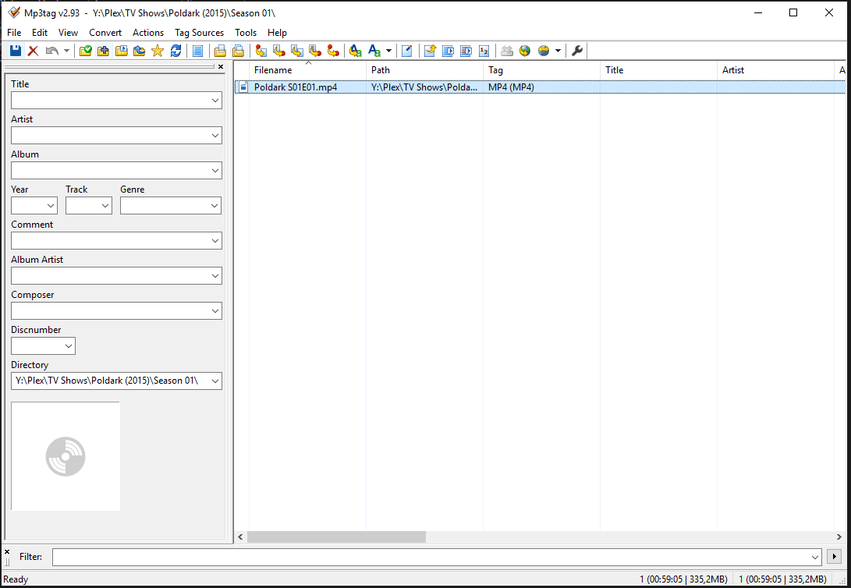The width and height of the screenshot is (851, 588).
Task: Expand the Directory path dropdown
Action: click(x=215, y=381)
